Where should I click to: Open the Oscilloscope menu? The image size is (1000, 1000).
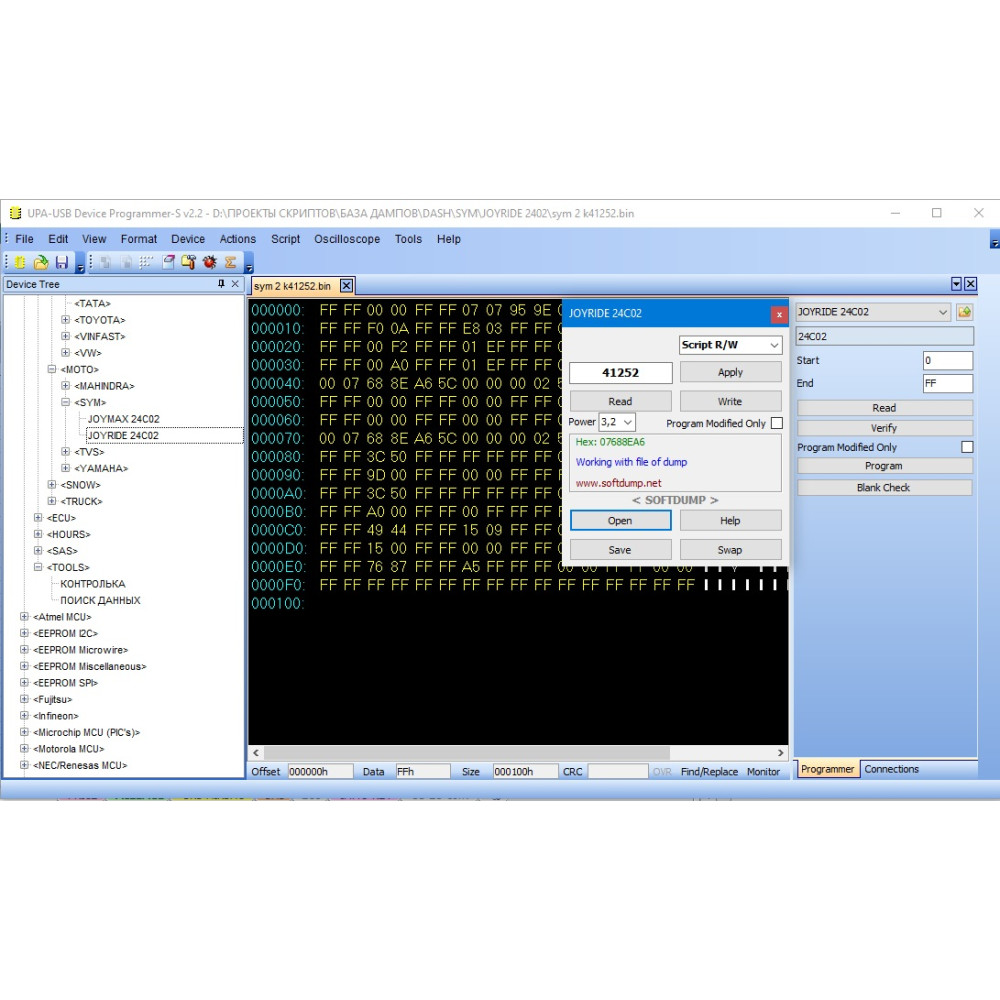tap(347, 239)
